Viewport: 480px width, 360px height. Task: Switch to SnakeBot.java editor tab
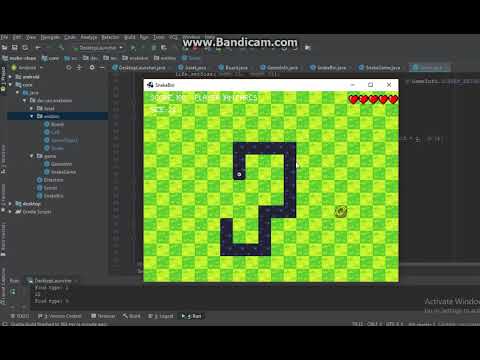point(328,68)
